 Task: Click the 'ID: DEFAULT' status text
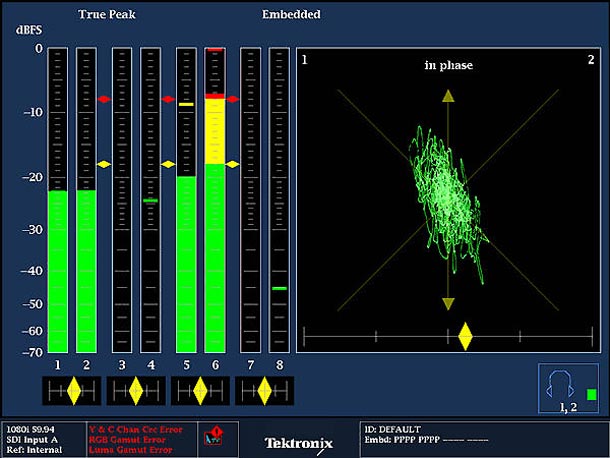click(x=393, y=430)
